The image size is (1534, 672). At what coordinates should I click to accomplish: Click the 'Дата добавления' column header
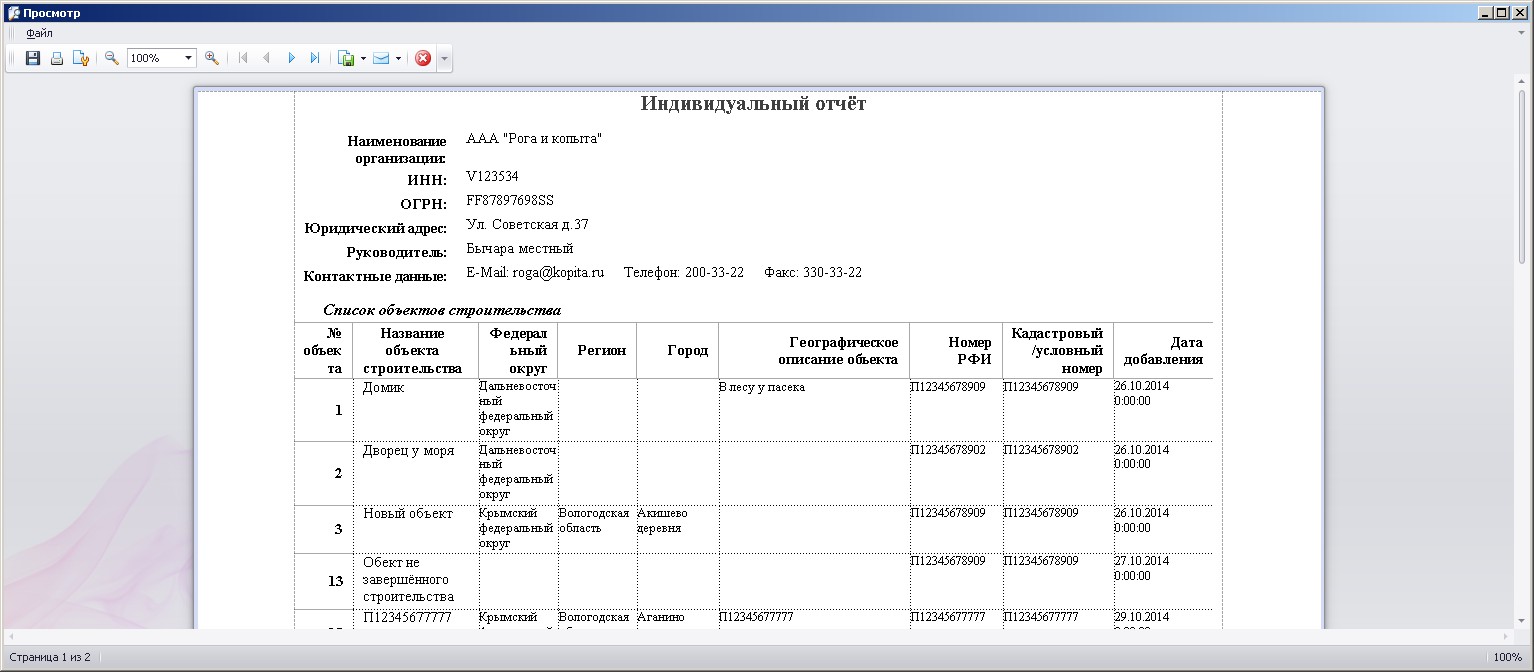(1163, 350)
